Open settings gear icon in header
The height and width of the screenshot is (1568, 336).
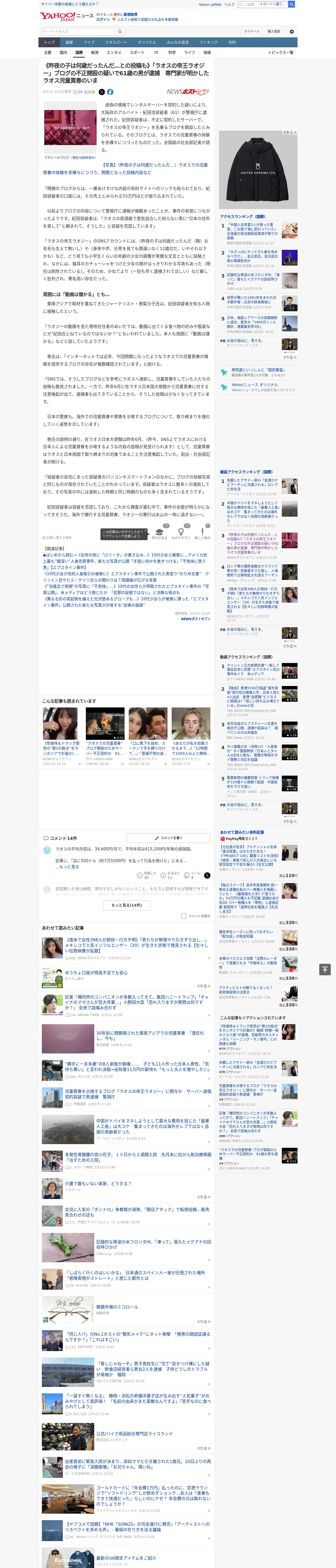291,31
